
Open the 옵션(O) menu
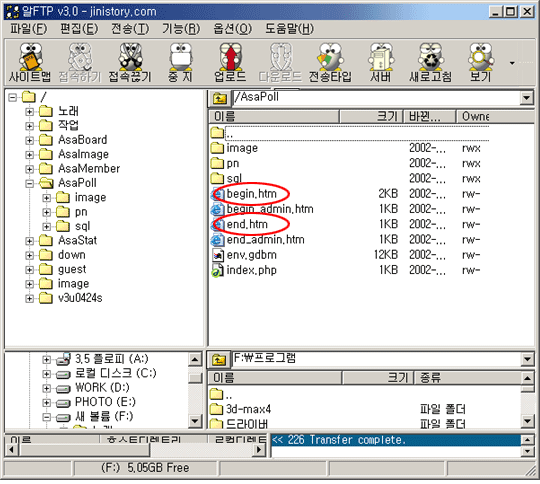click(232, 29)
